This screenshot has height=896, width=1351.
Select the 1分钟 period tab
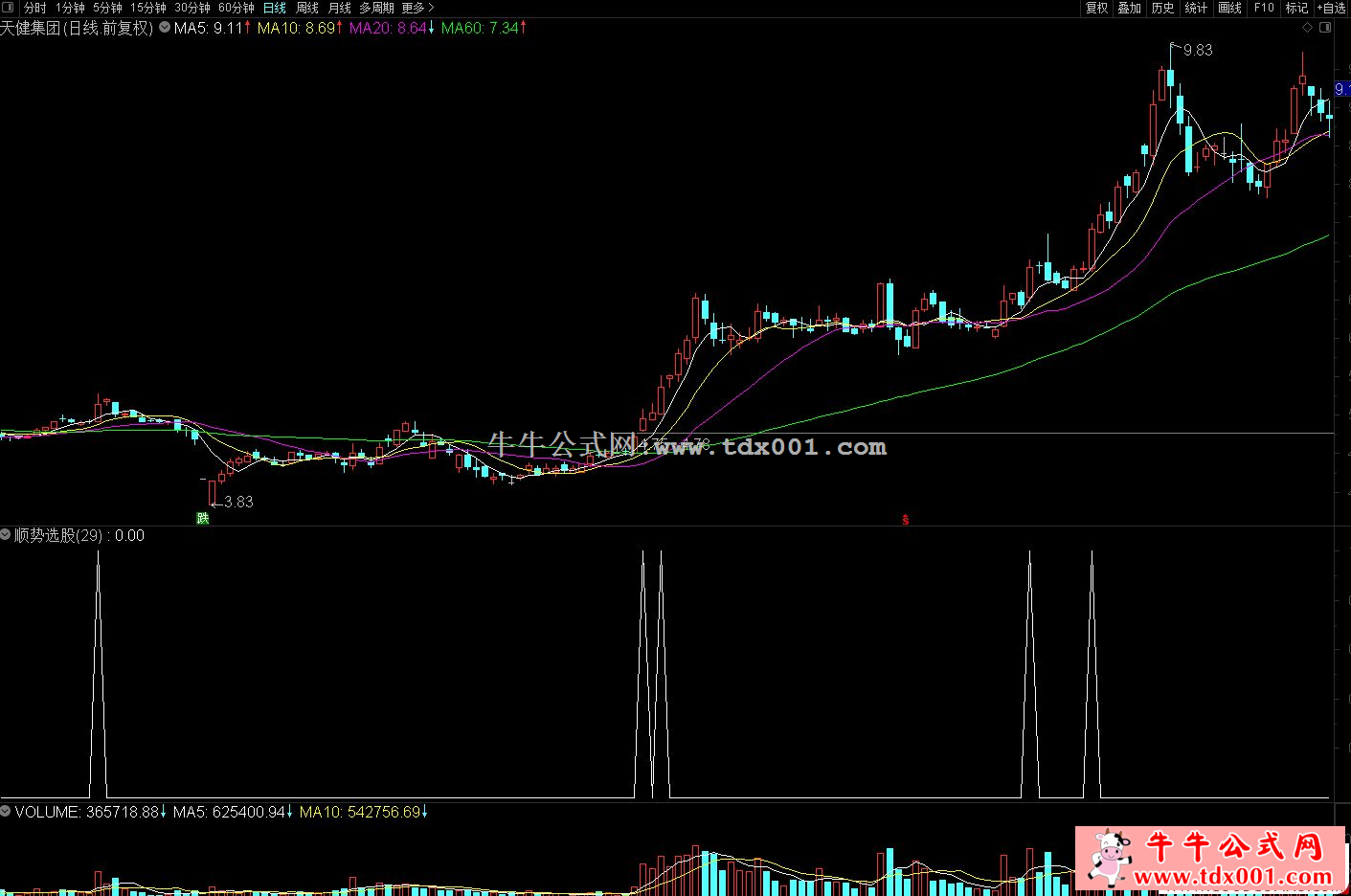pyautogui.click(x=70, y=8)
